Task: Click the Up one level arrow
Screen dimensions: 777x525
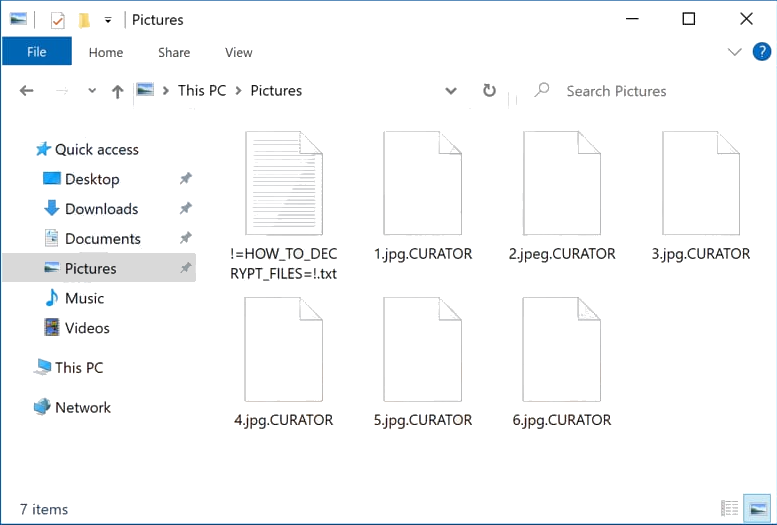Action: click(117, 91)
